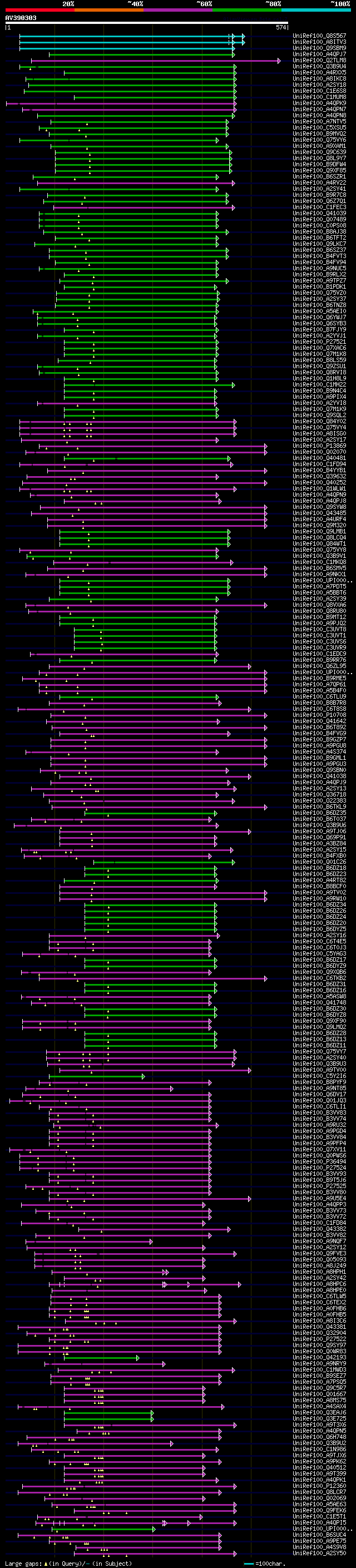
Task: Open hit UniRef100_A4QPJ7
Action: pyautogui.click(x=319, y=54)
